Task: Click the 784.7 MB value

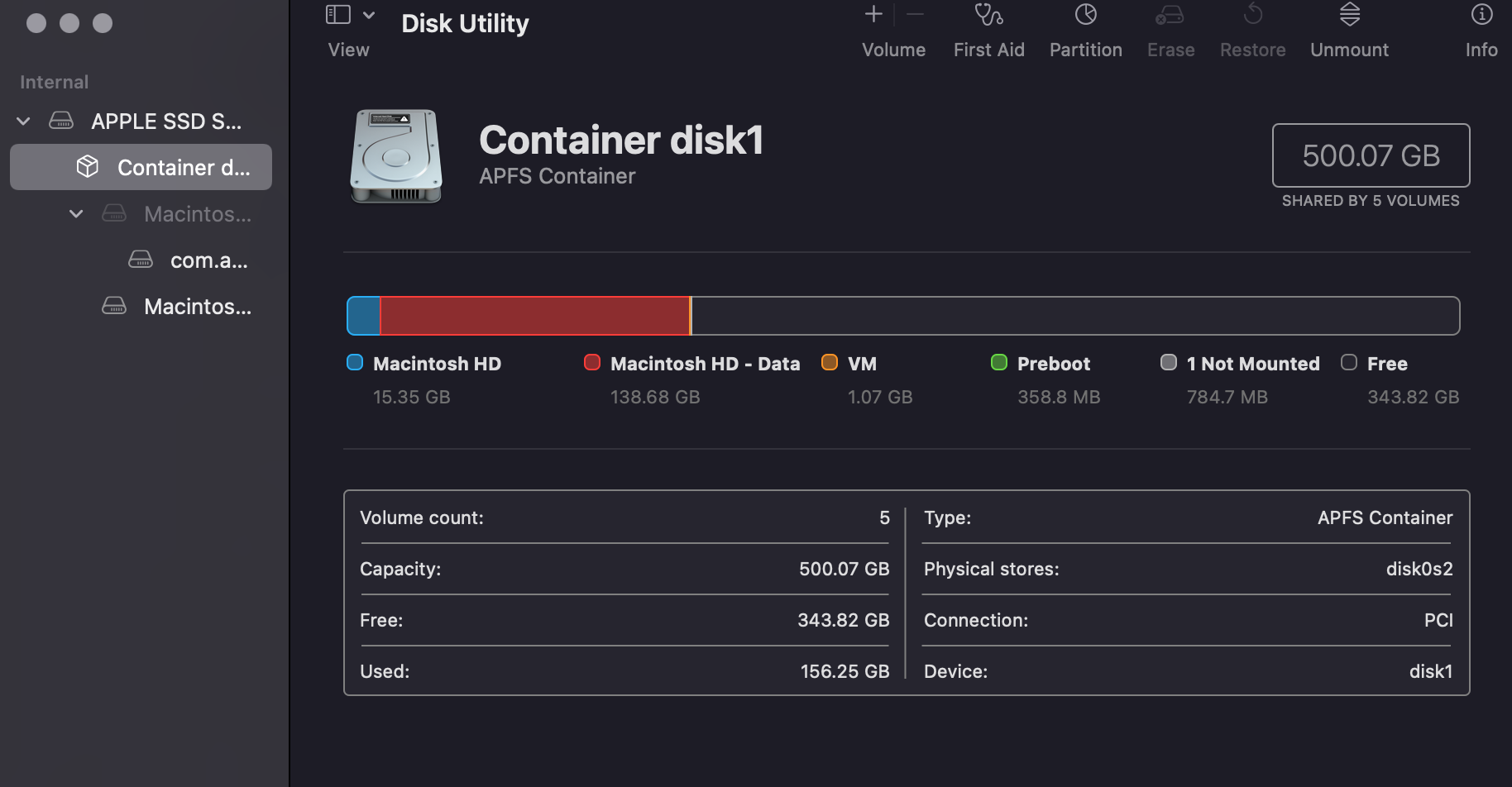Action: click(1227, 397)
